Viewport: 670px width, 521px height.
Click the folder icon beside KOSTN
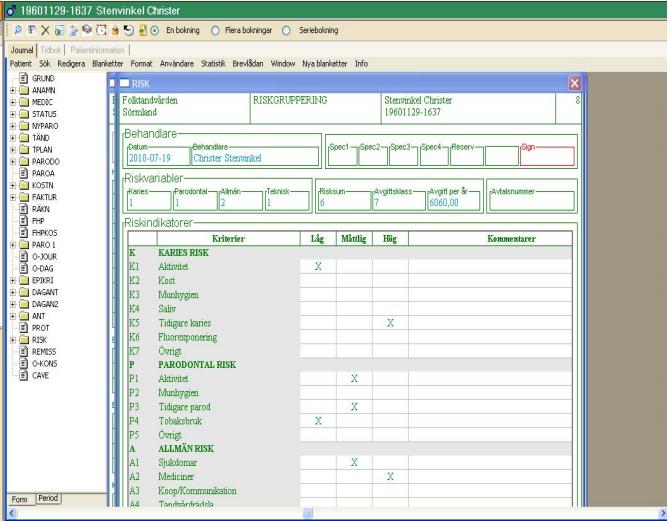pos(24,185)
